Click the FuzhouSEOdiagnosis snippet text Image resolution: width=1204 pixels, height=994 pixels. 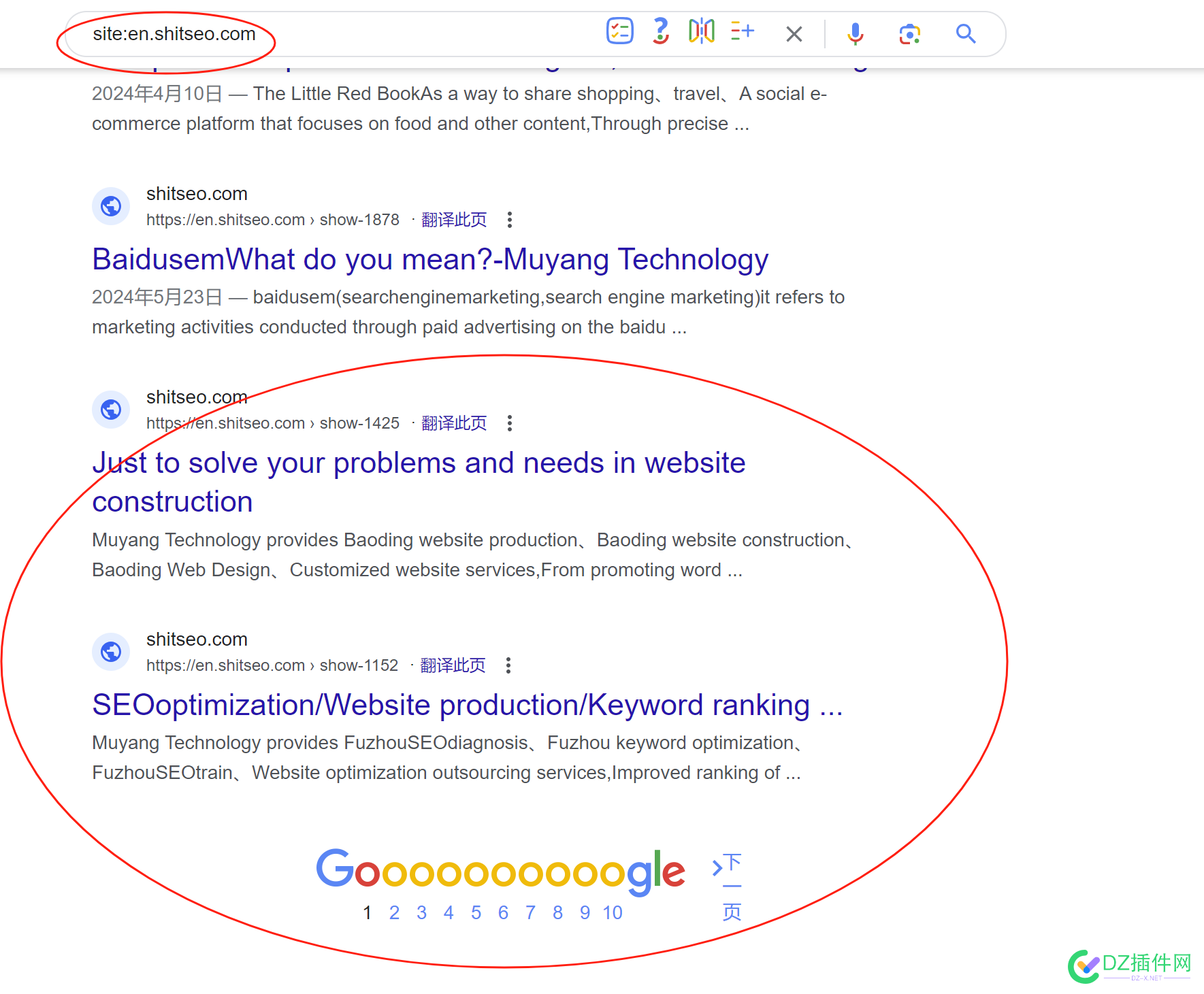[448, 758]
